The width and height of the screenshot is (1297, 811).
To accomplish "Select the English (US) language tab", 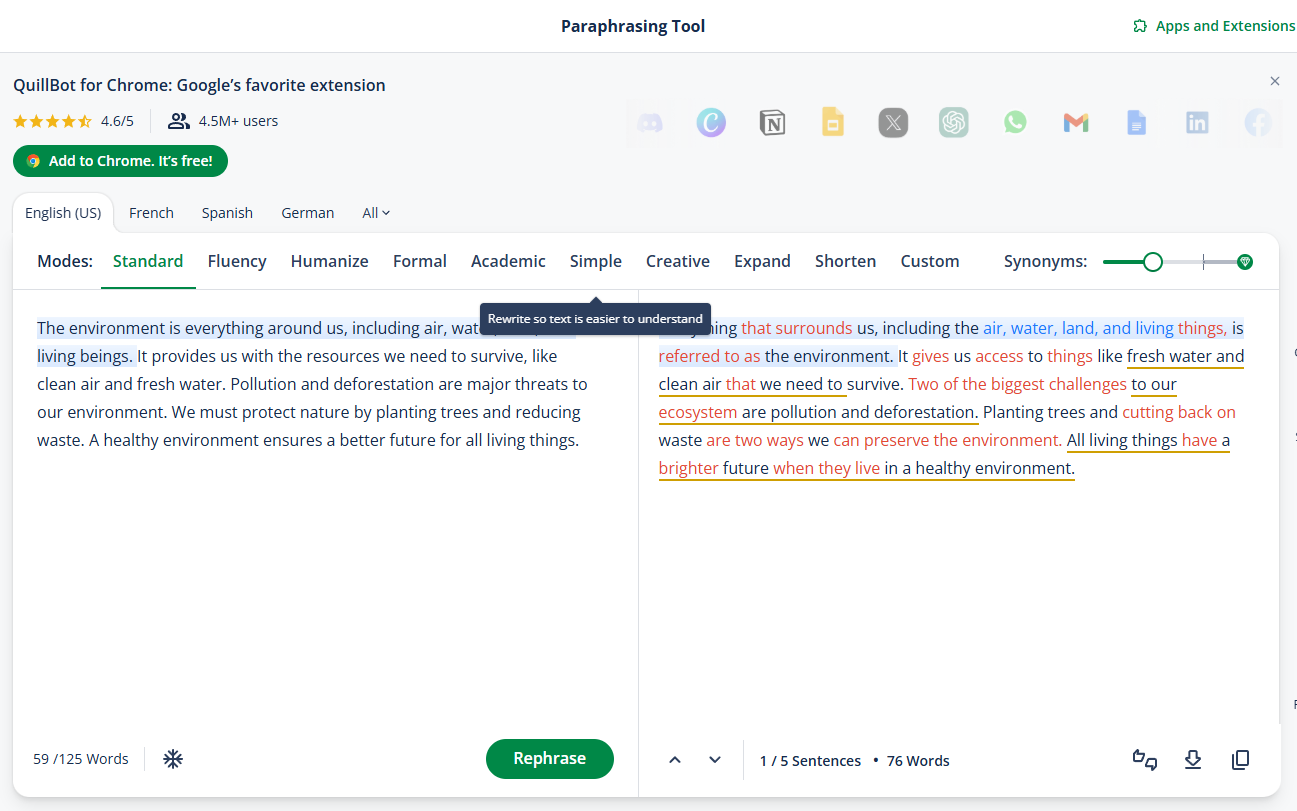I will (x=63, y=213).
